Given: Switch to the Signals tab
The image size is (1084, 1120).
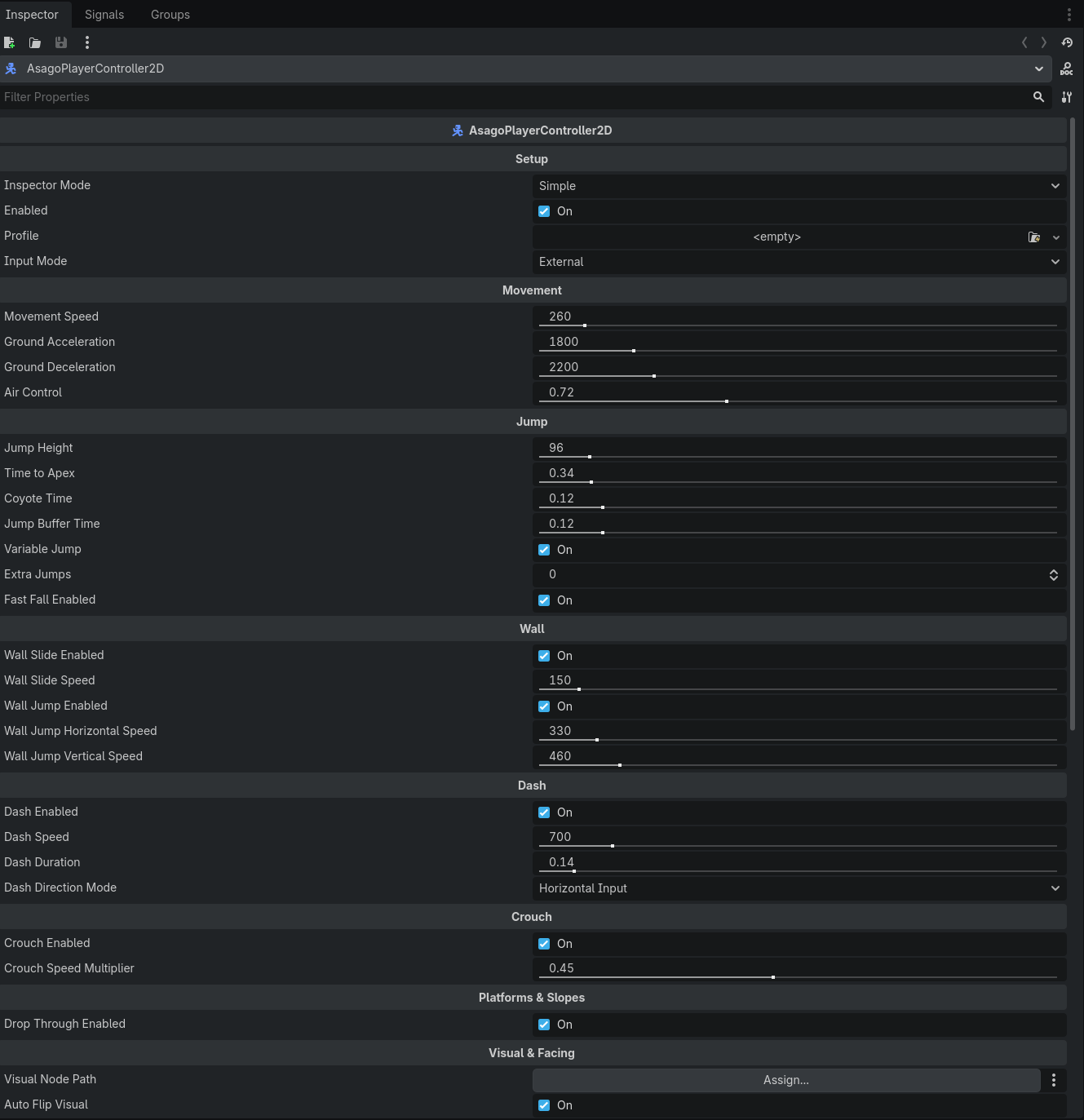Looking at the screenshot, I should pos(104,15).
